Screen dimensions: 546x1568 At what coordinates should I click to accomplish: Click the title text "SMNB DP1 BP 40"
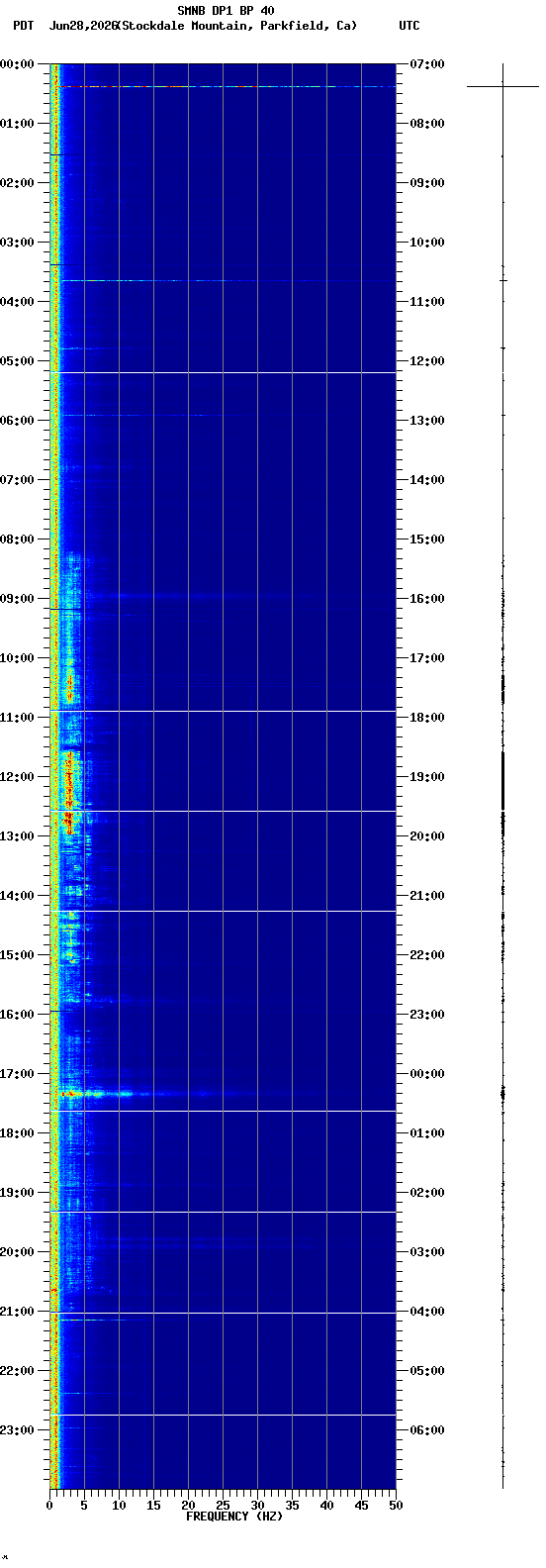(x=226, y=11)
